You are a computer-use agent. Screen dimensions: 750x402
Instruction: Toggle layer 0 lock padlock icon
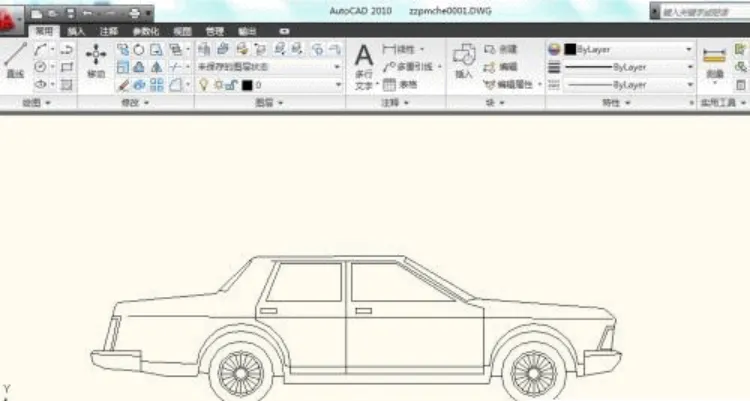pos(231,85)
